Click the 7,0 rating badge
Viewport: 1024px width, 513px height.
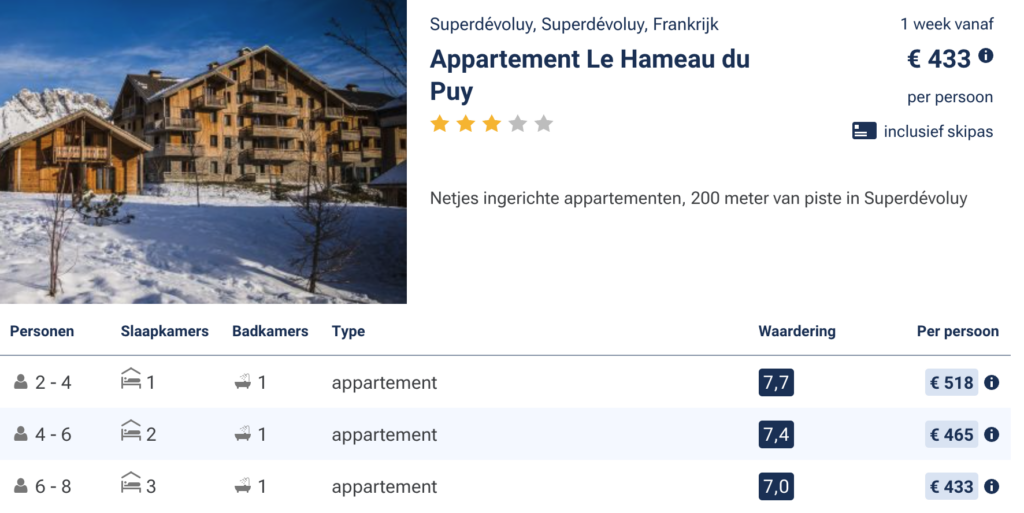(x=776, y=486)
